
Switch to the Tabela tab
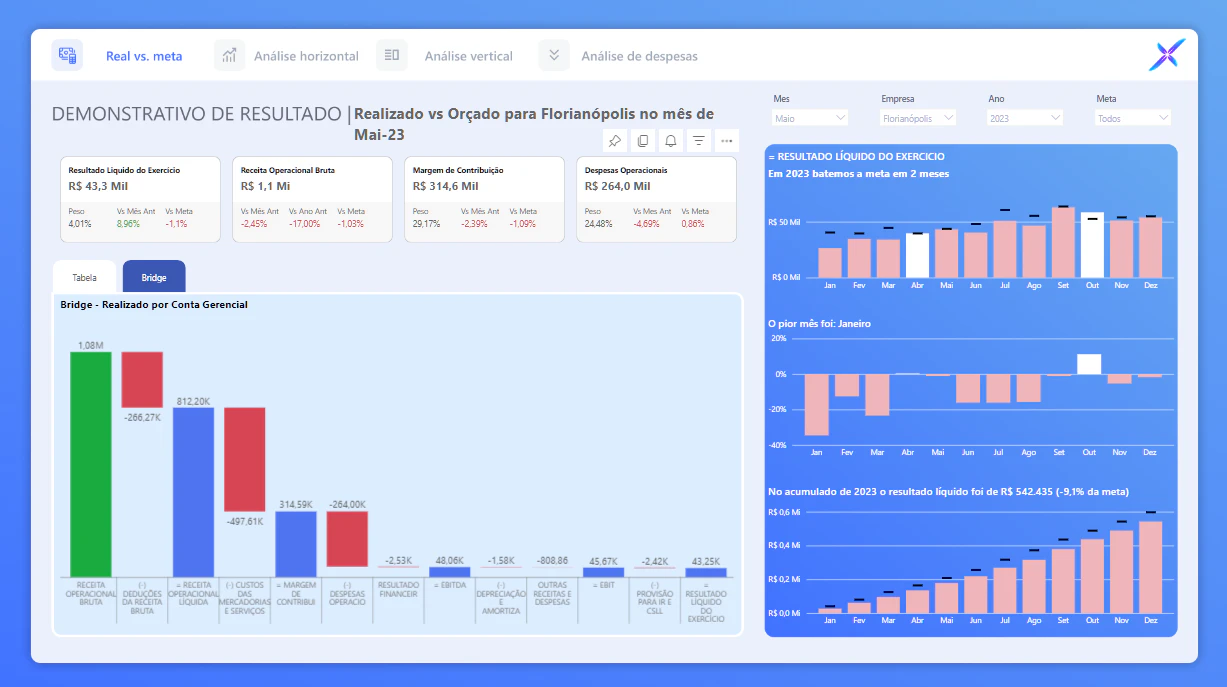coord(85,277)
